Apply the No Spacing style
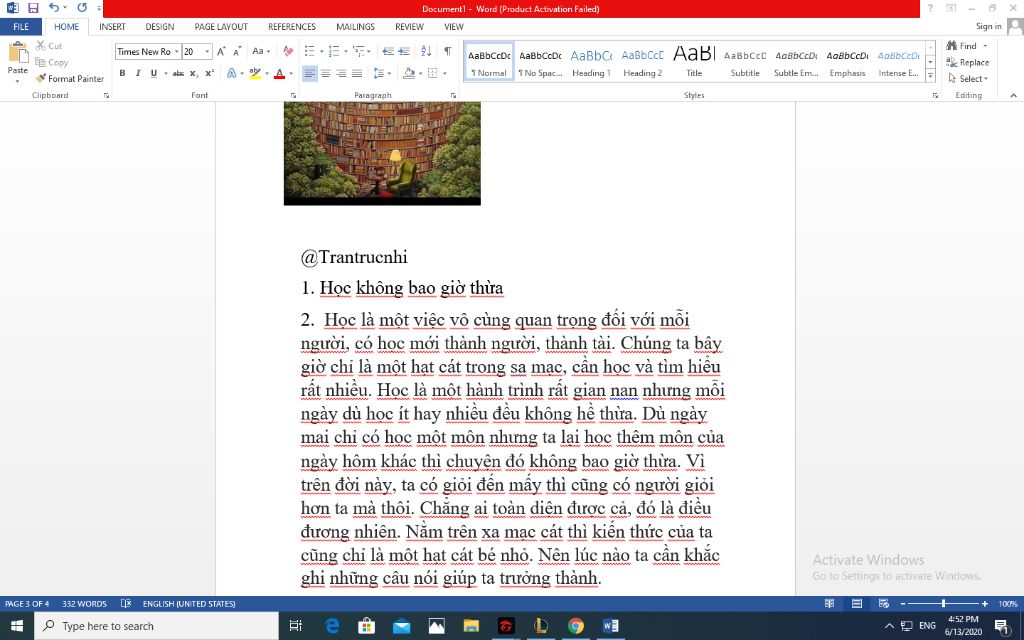The image size is (1024, 640). pos(540,62)
